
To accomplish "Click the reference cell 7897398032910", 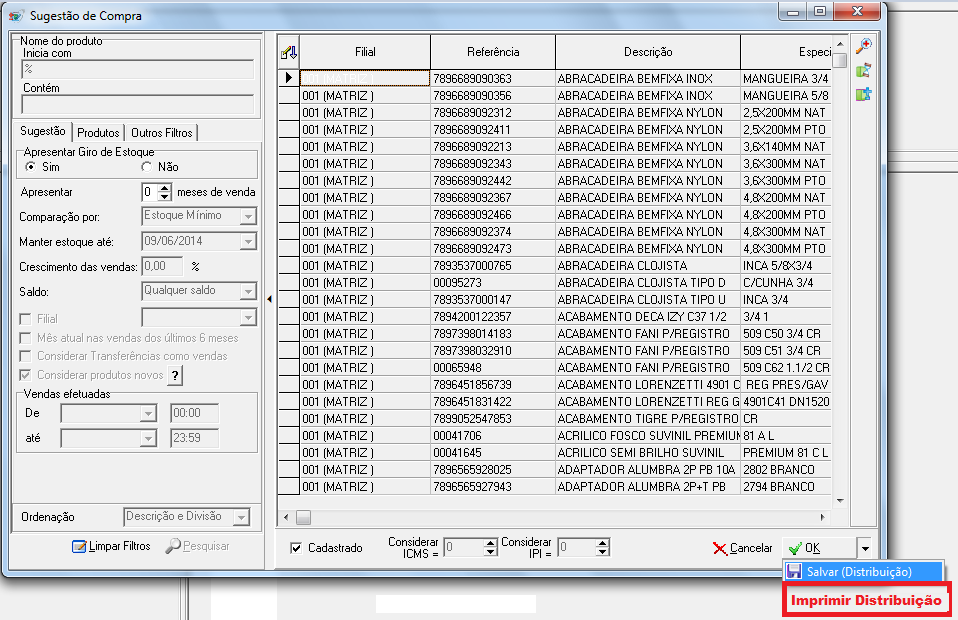I will [492, 351].
